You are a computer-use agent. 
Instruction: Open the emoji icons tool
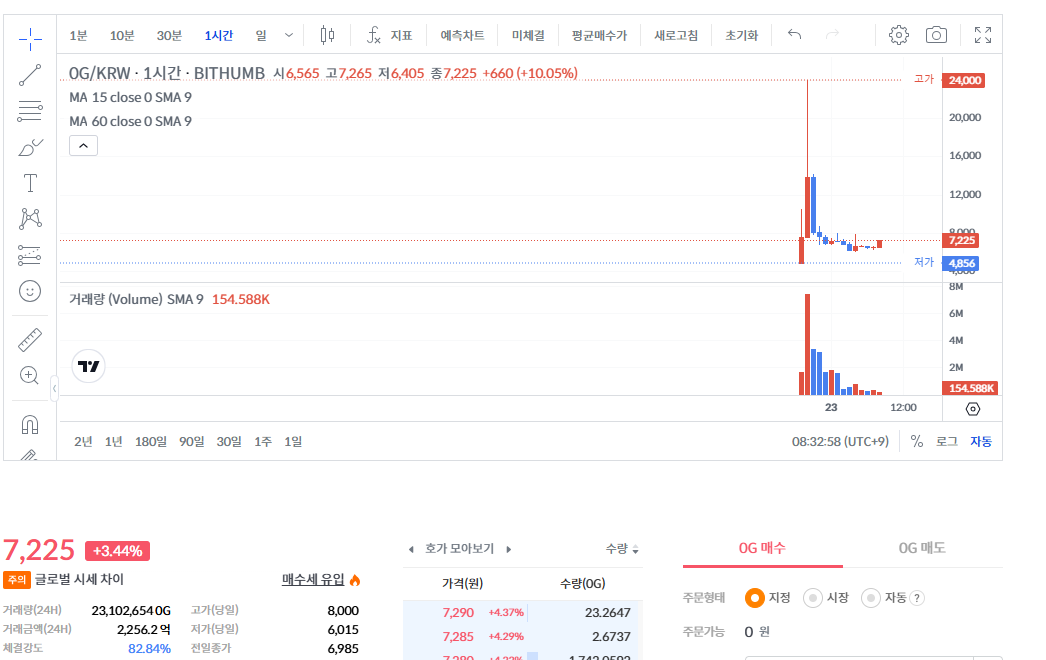30,291
